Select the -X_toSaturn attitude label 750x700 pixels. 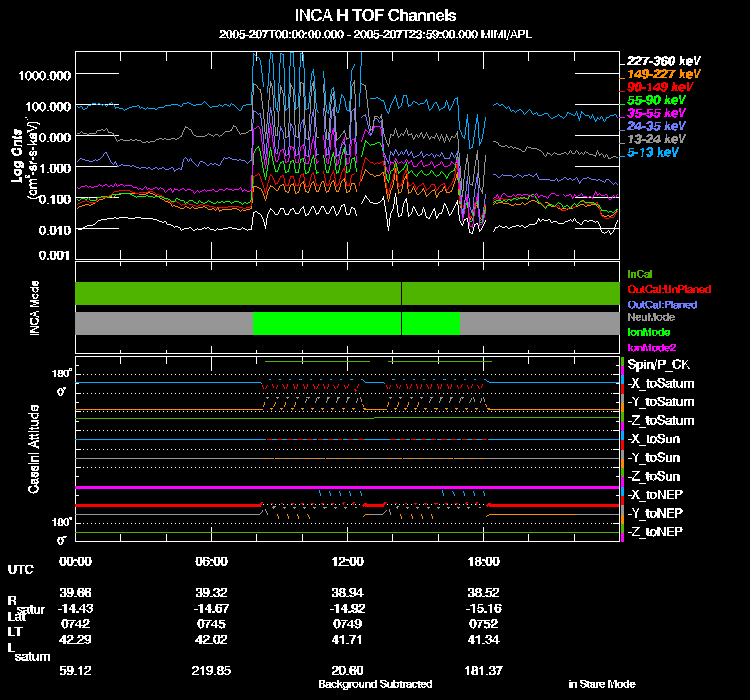coord(661,384)
